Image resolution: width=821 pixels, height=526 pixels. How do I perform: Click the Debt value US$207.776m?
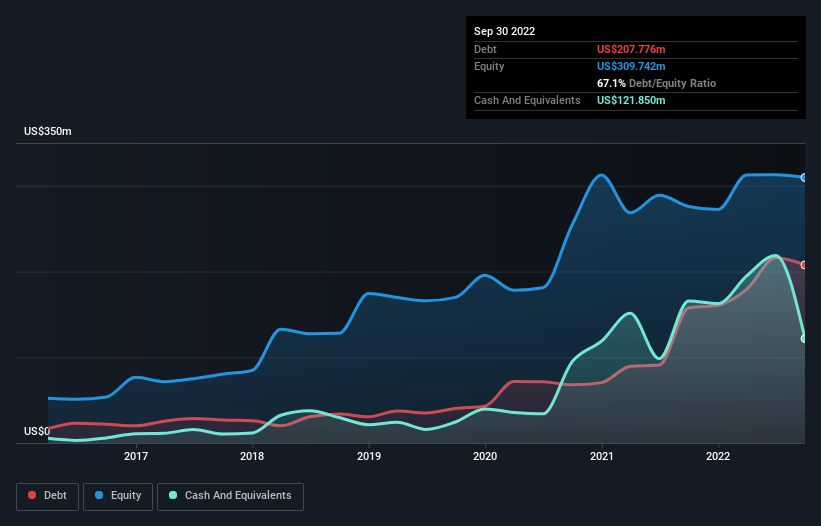(x=631, y=49)
